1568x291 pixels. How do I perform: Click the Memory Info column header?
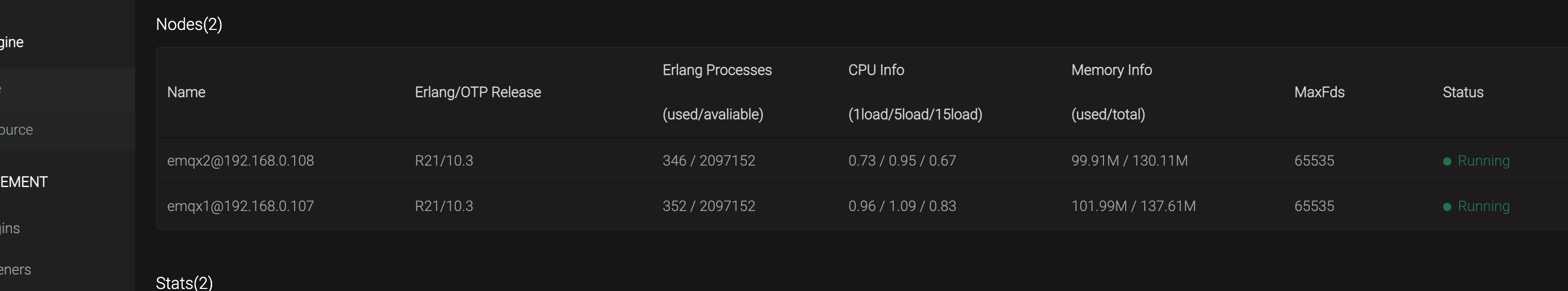click(x=1111, y=70)
